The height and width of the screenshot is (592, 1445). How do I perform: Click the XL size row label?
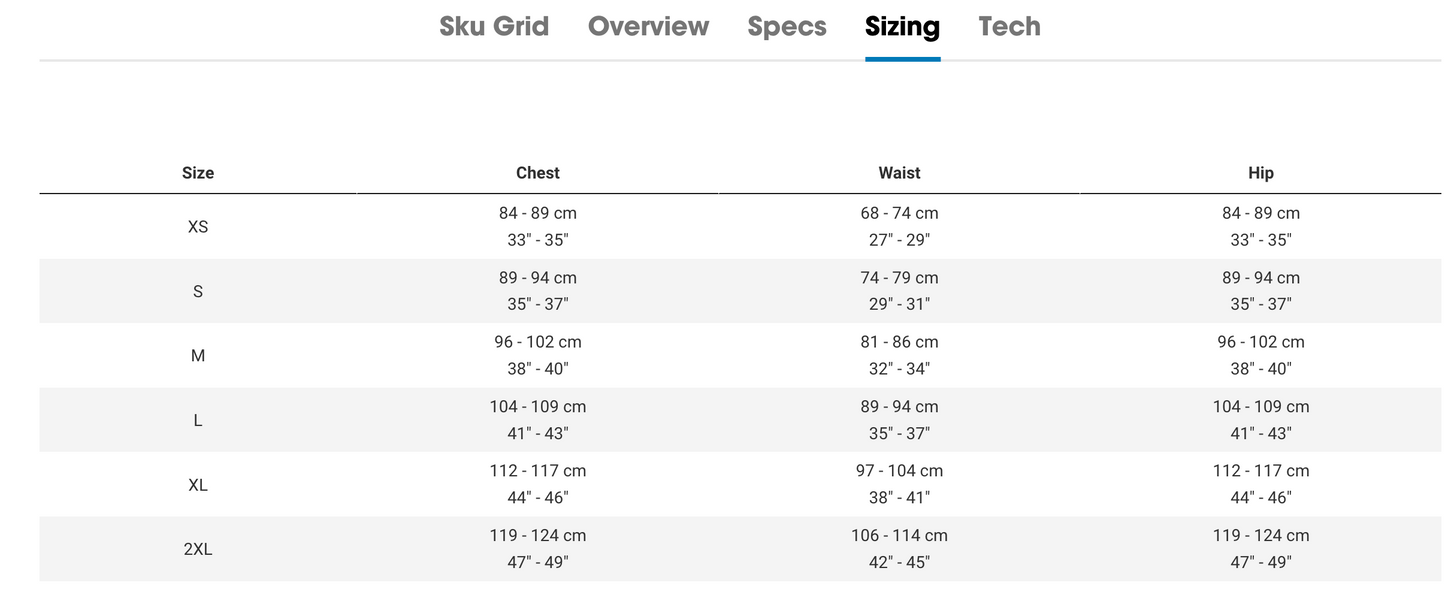coord(198,485)
